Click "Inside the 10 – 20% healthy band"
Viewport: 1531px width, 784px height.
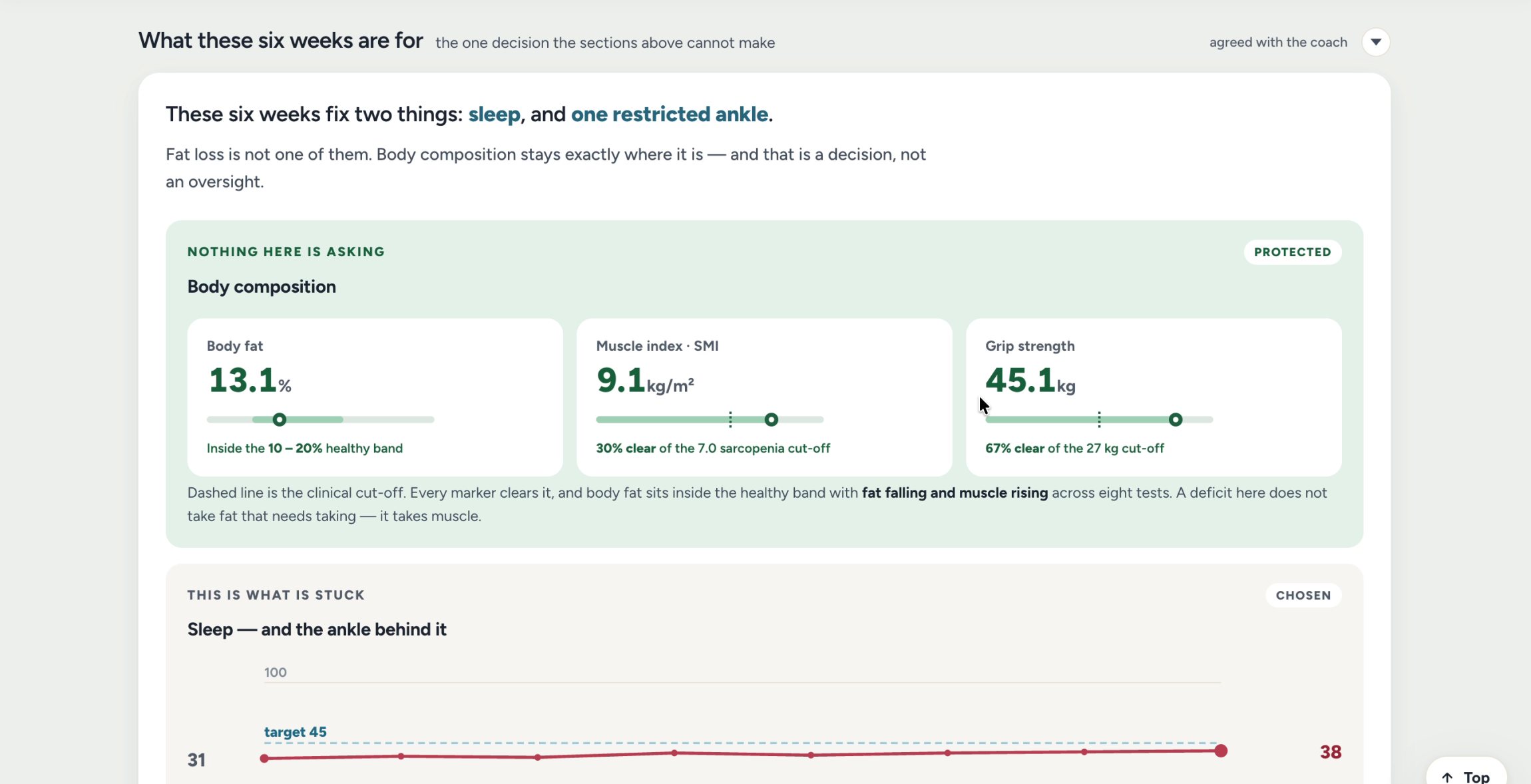tap(305, 449)
